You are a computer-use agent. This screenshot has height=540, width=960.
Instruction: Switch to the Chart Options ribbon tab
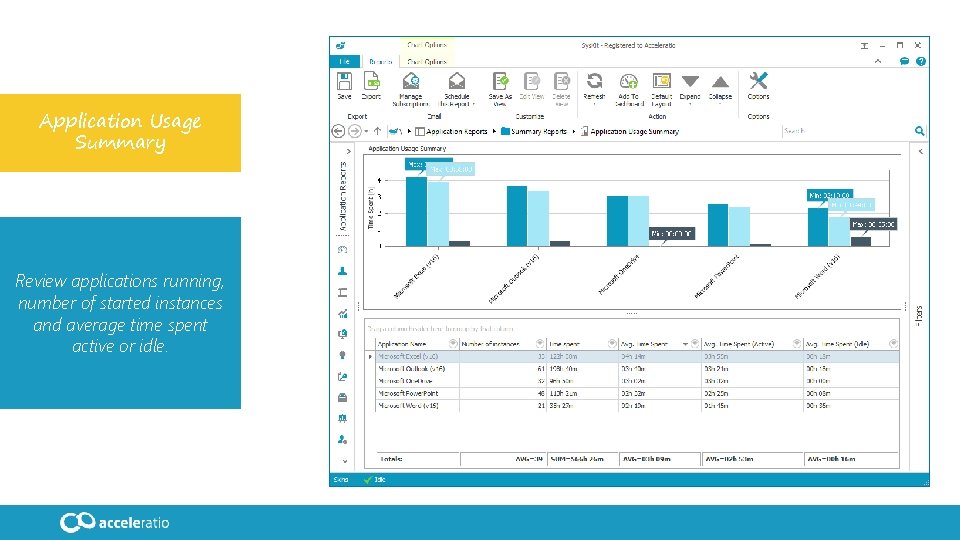tap(427, 62)
